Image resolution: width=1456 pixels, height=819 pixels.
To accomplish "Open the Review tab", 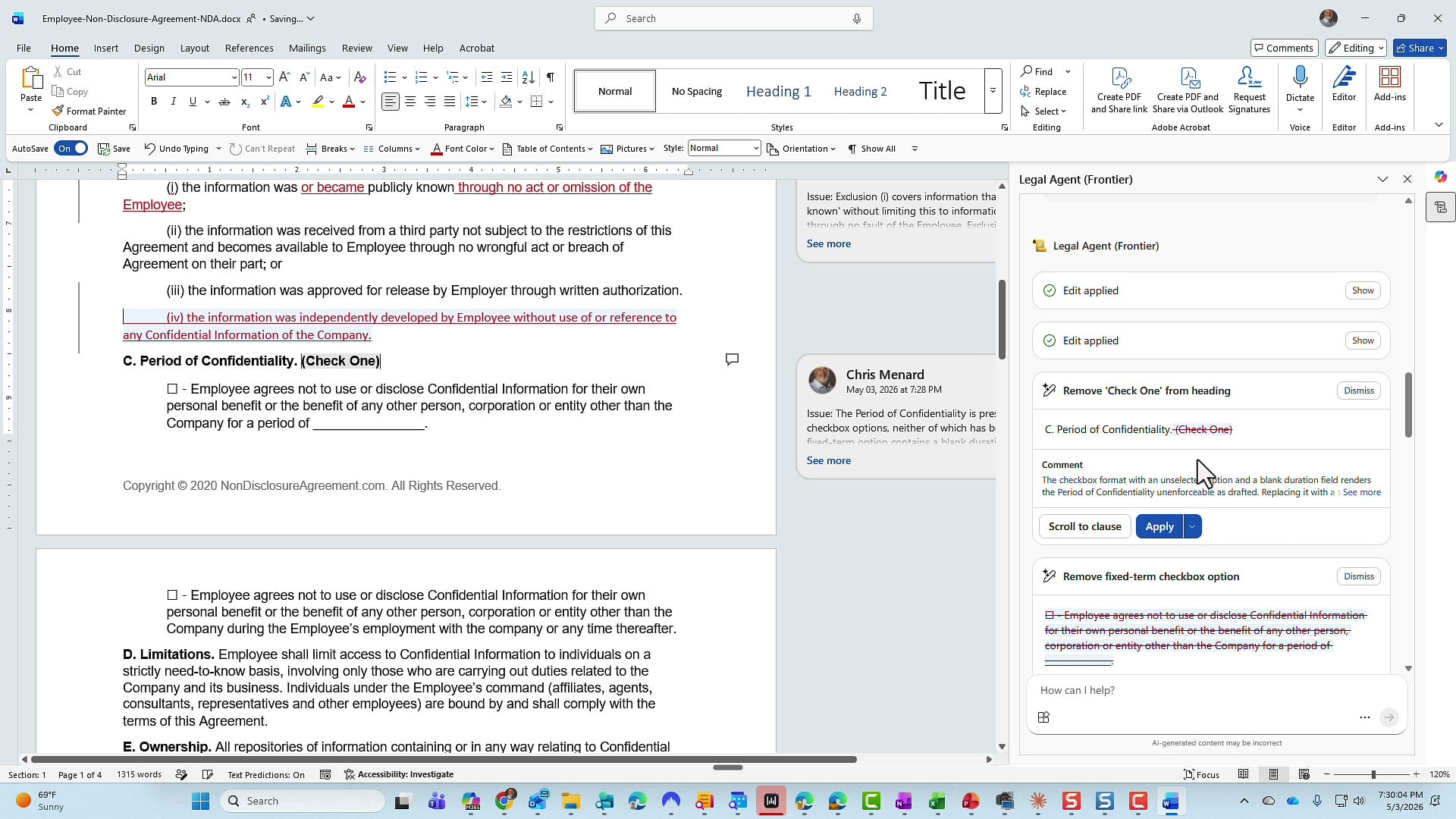I will [x=356, y=48].
